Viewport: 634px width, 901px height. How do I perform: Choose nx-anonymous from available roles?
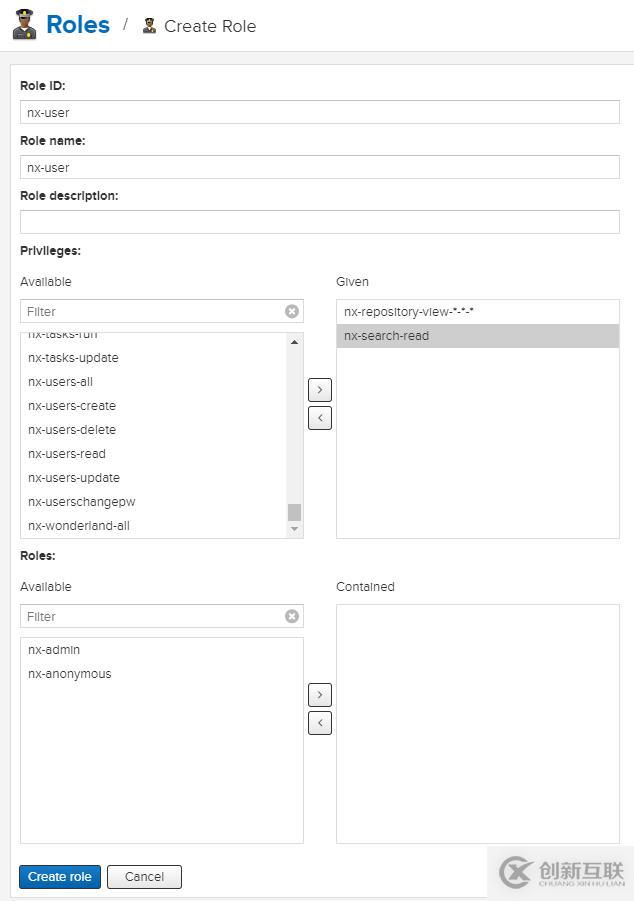(x=70, y=674)
